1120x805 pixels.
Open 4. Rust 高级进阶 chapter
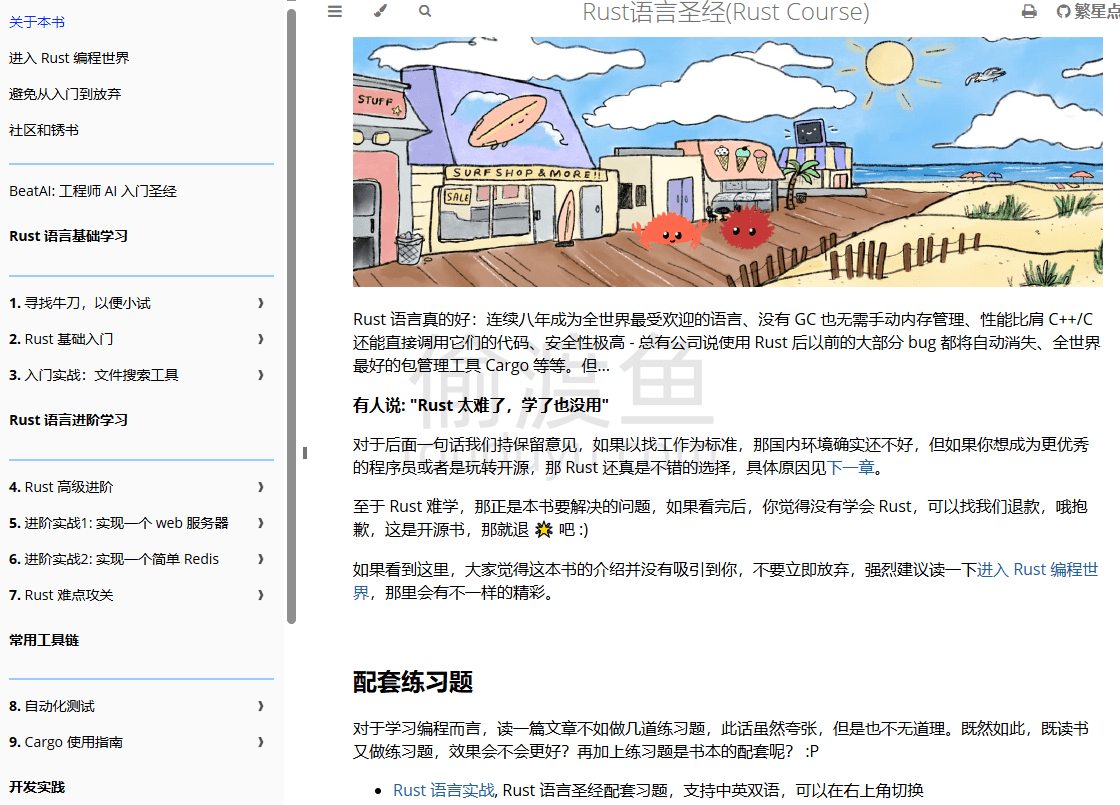tap(61, 487)
